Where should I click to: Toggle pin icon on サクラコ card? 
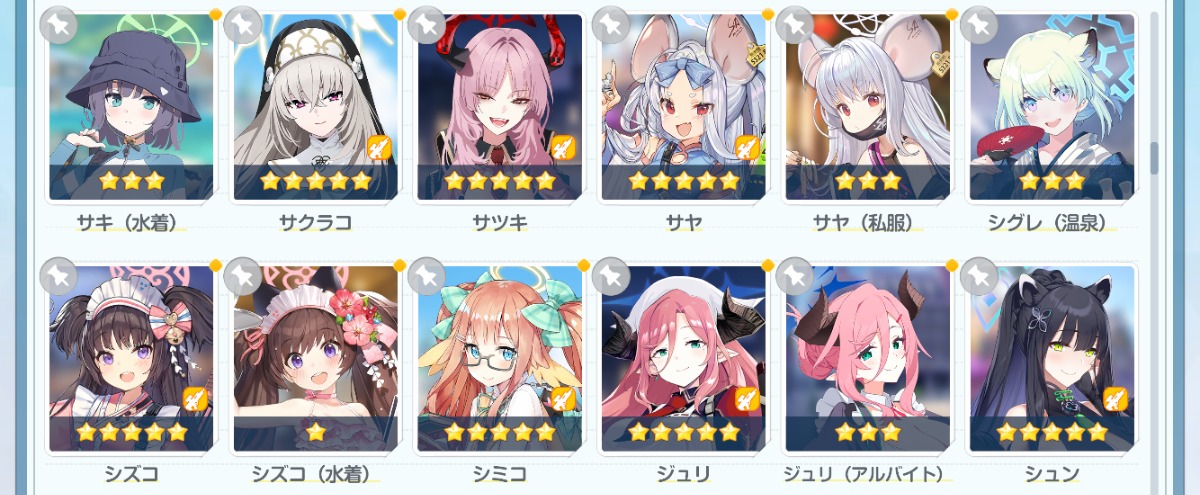point(243,24)
